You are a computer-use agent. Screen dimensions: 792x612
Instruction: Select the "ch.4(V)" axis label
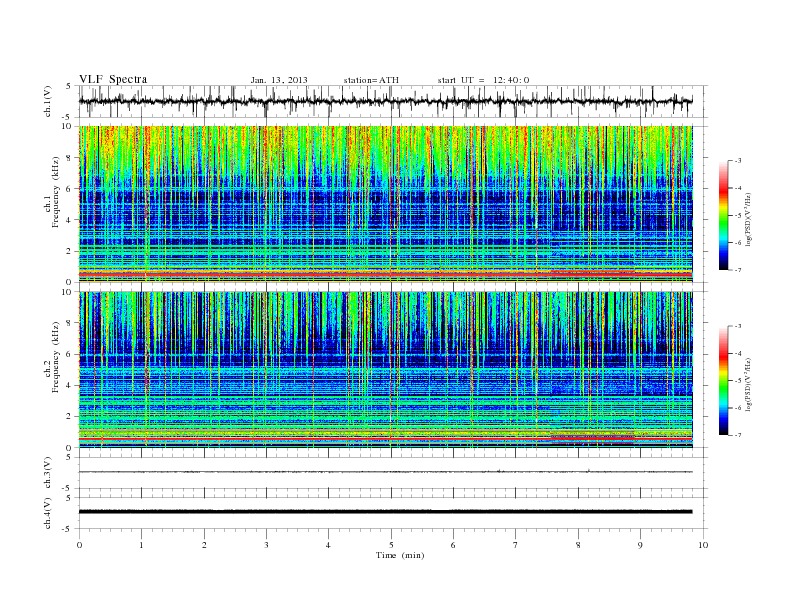(47, 513)
